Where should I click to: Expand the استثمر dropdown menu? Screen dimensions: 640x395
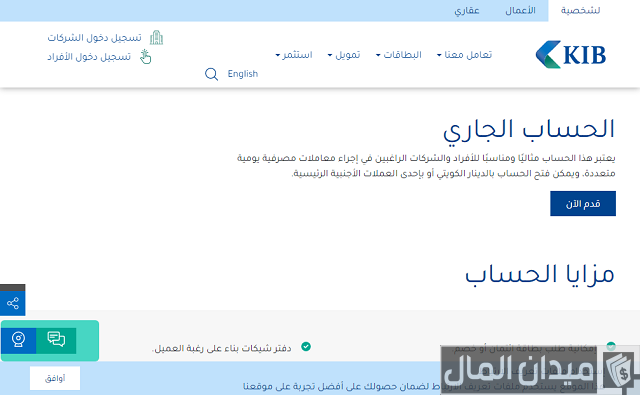(294, 55)
